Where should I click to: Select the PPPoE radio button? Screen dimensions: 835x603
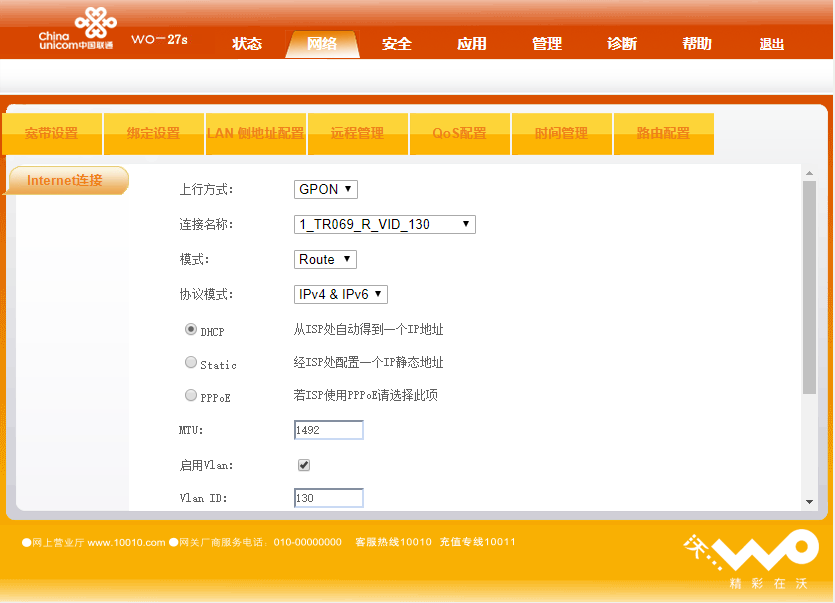(x=191, y=394)
